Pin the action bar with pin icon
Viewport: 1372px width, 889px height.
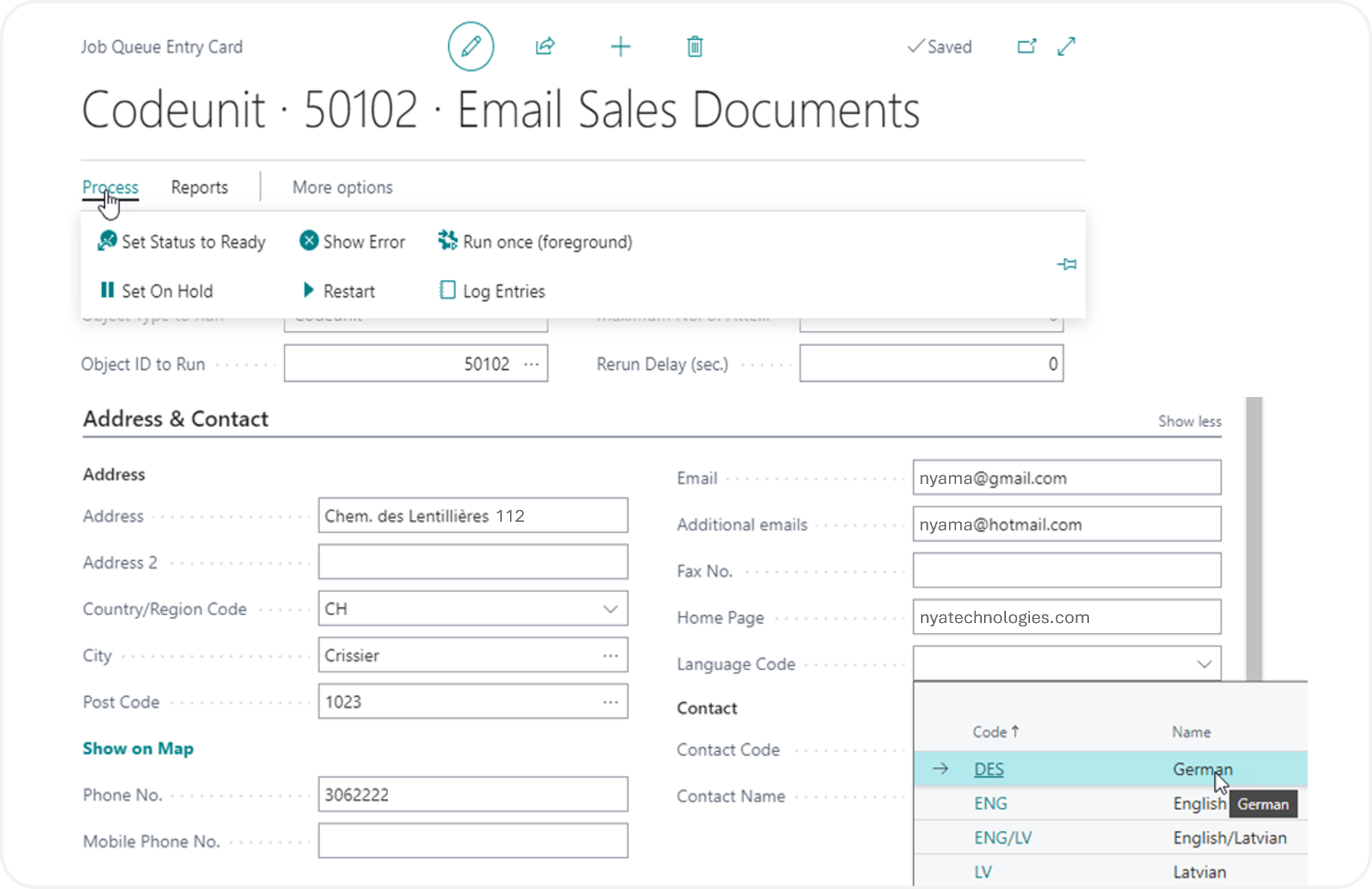pyautogui.click(x=1066, y=265)
